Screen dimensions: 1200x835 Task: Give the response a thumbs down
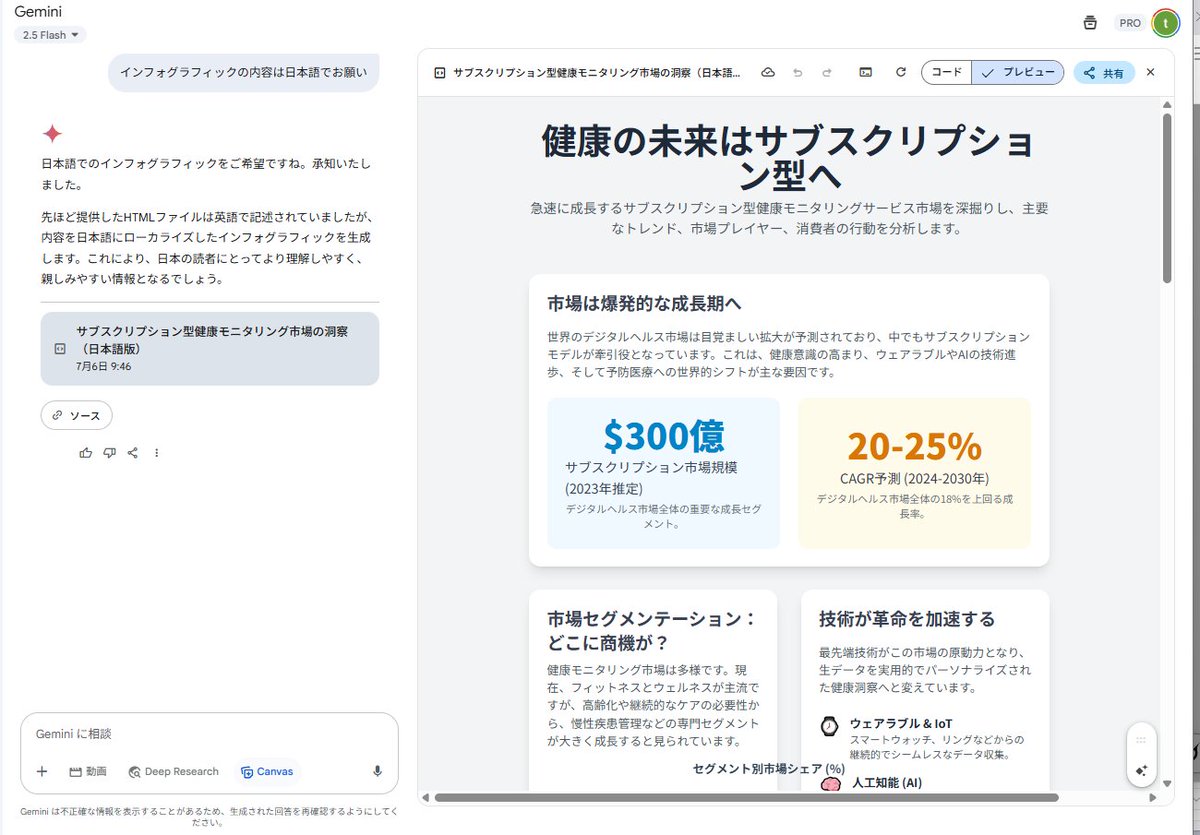[x=110, y=453]
